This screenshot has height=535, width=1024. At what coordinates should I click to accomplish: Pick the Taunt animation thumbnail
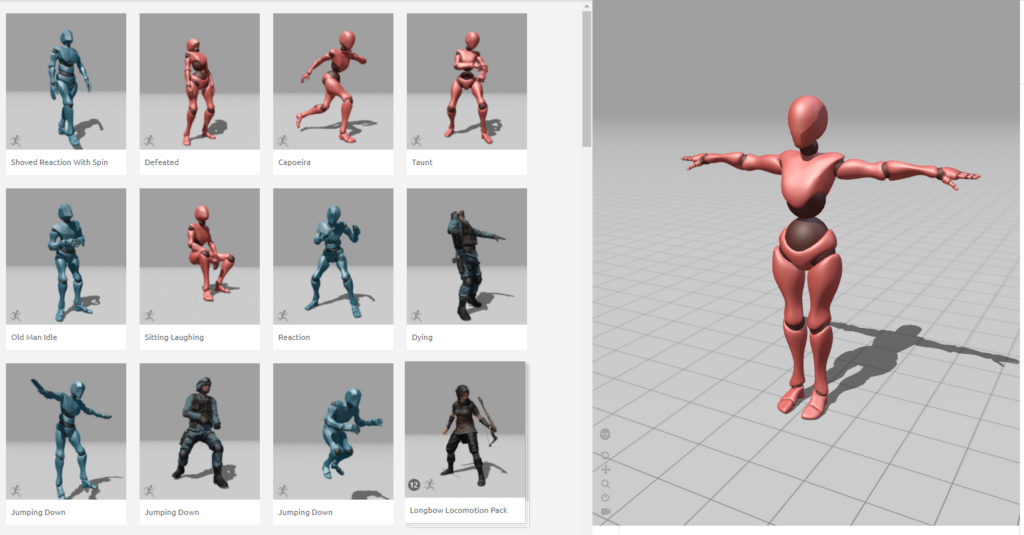coord(466,82)
